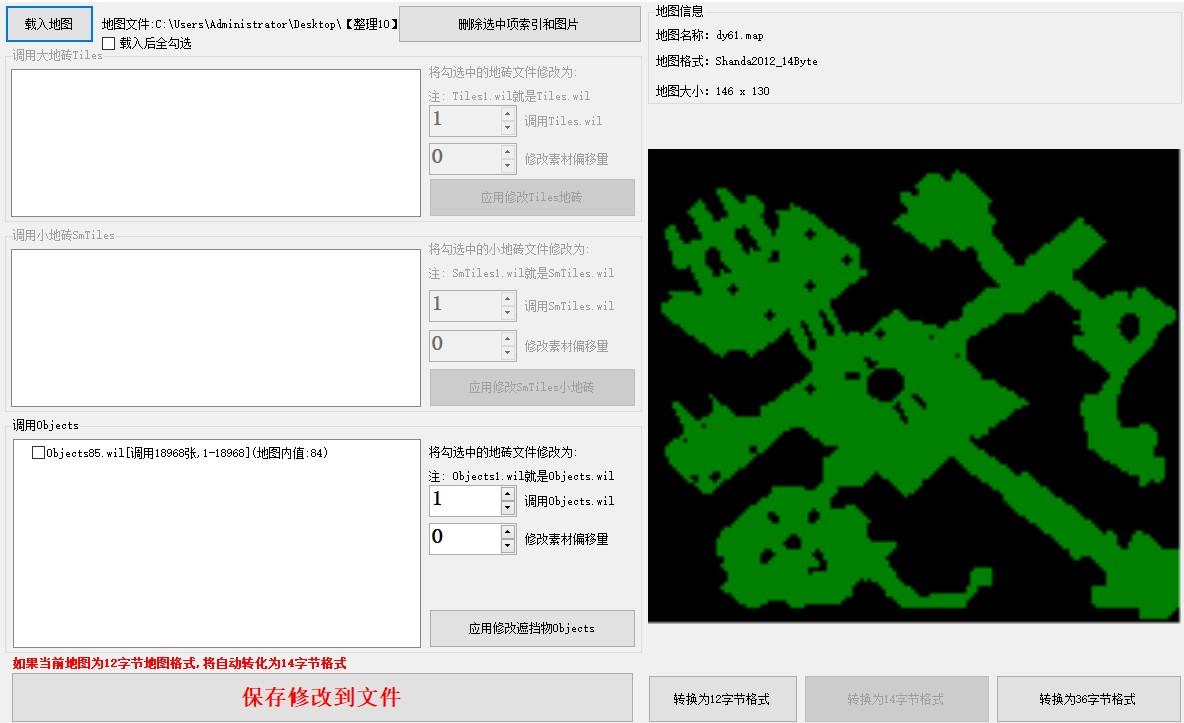The image size is (1184, 723).
Task: Click the 载入地图 load map button
Action: pos(49,24)
